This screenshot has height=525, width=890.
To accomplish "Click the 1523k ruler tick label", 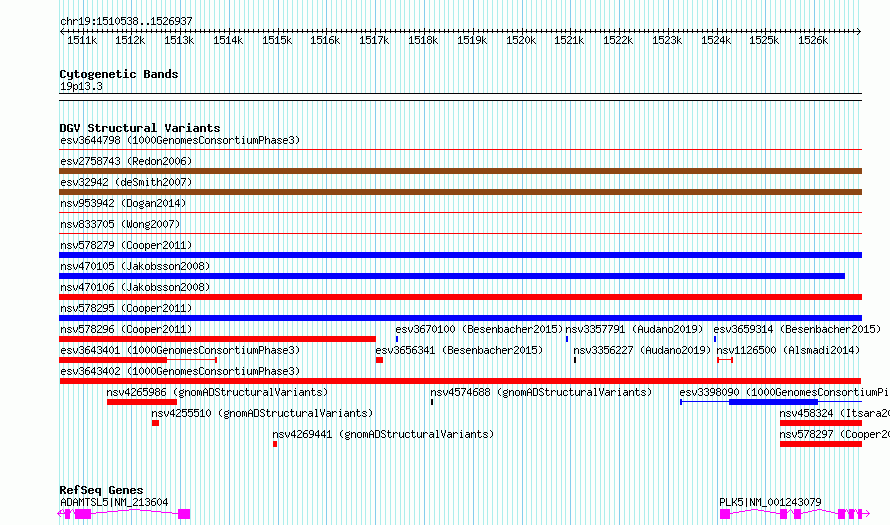I will [x=666, y=40].
